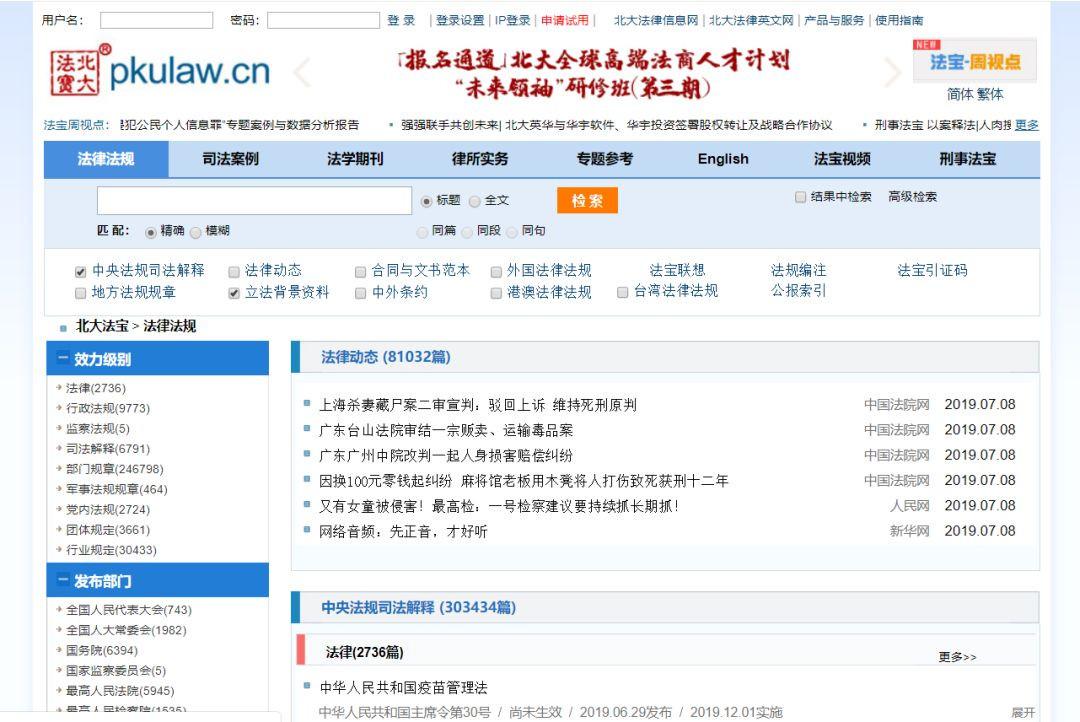Open 法宝引证码 link
This screenshot has width=1080, height=722.
(x=932, y=270)
